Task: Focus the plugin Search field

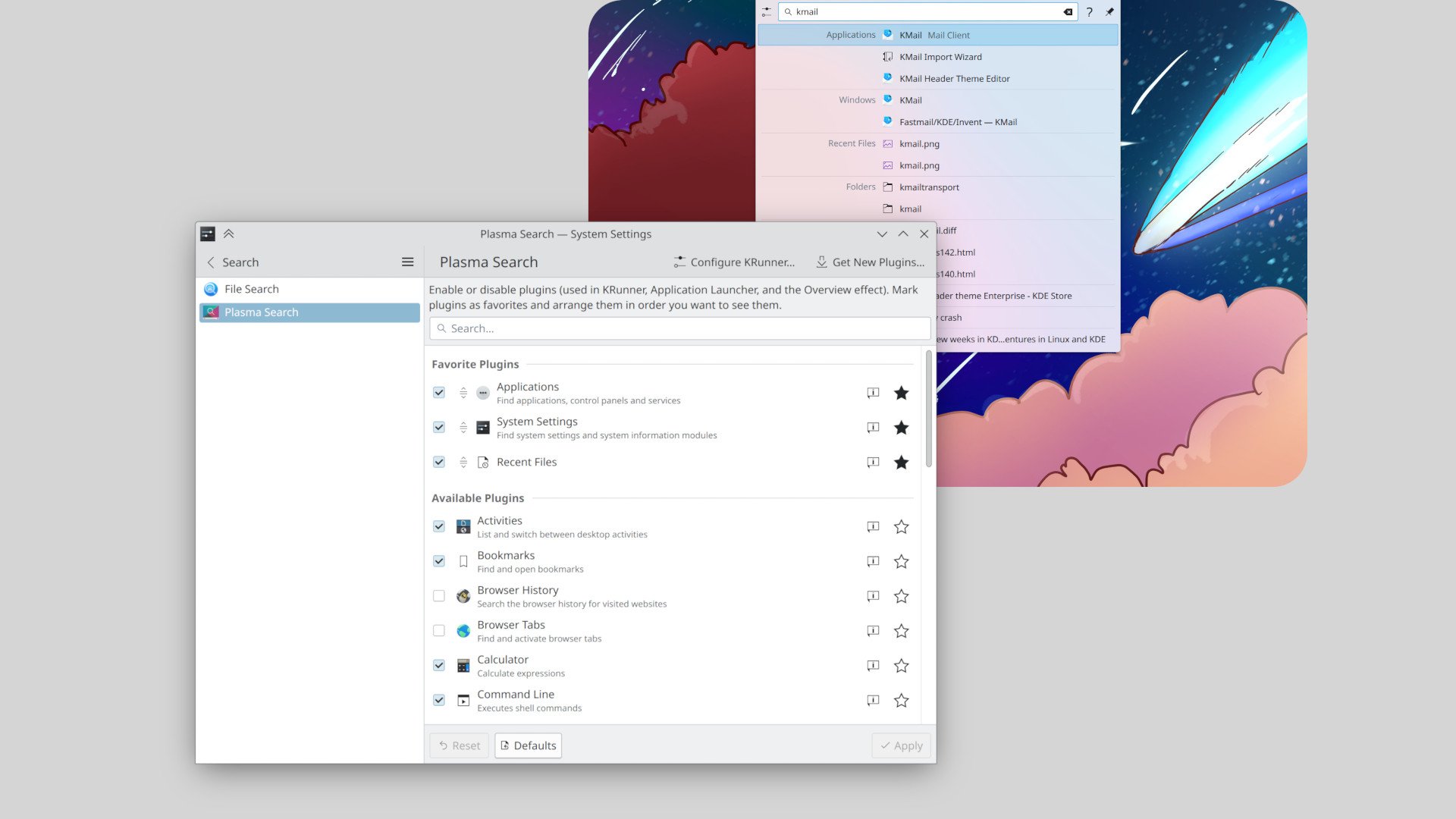Action: pyautogui.click(x=680, y=329)
